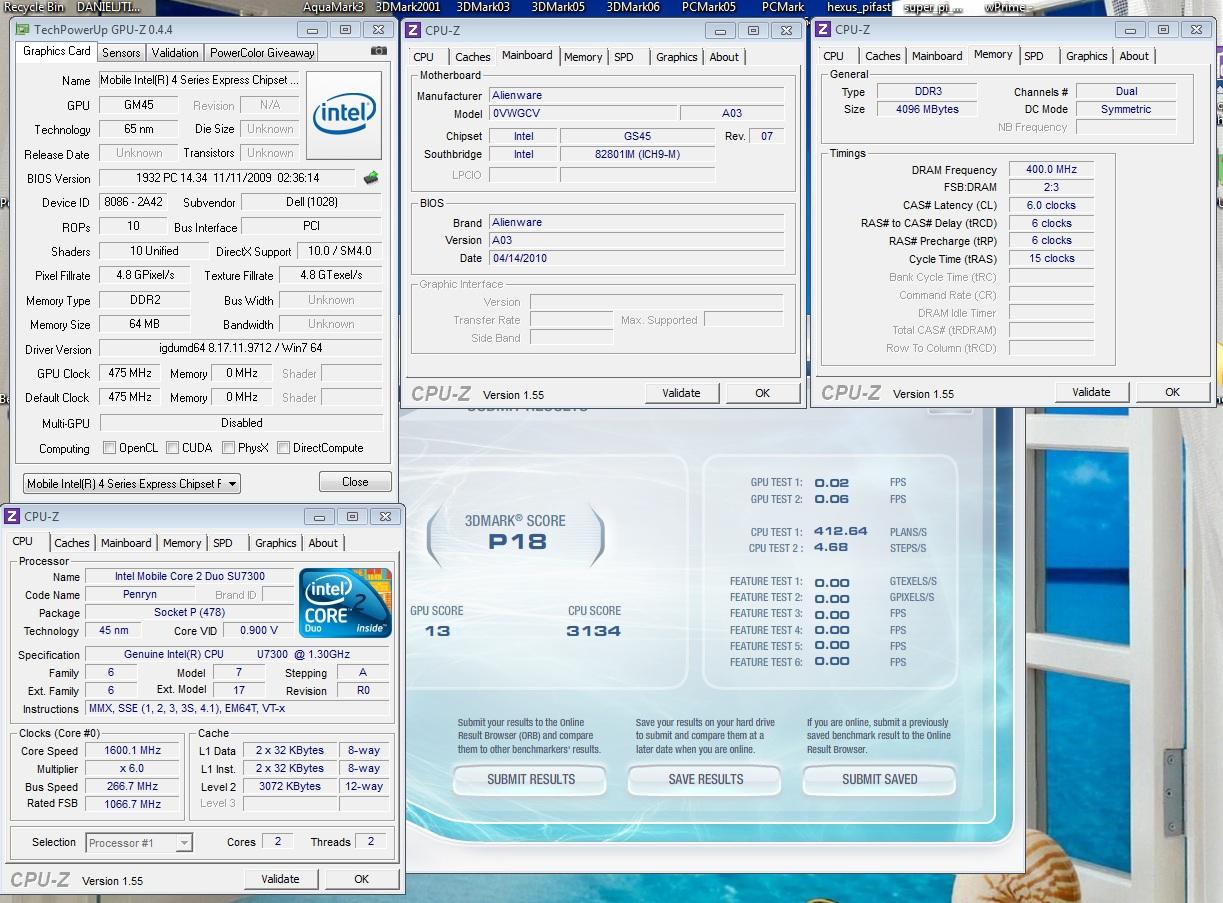1223x903 pixels.
Task: Click the CPU score value 3134
Action: pyautogui.click(x=593, y=631)
